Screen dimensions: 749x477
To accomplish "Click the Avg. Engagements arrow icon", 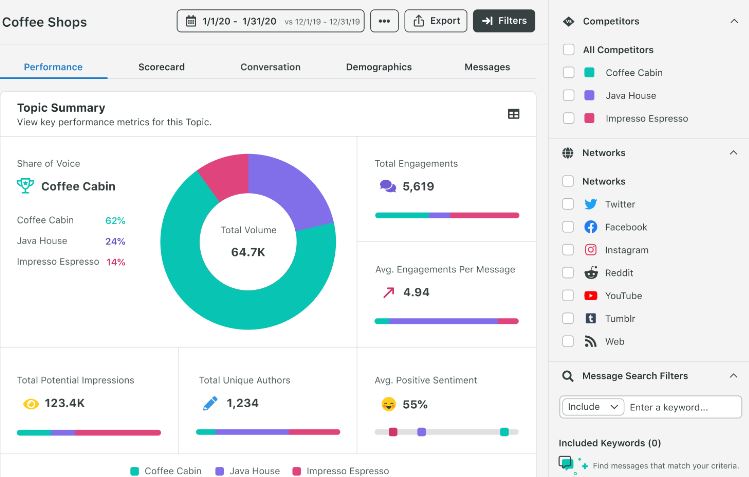I will pyautogui.click(x=388, y=292).
